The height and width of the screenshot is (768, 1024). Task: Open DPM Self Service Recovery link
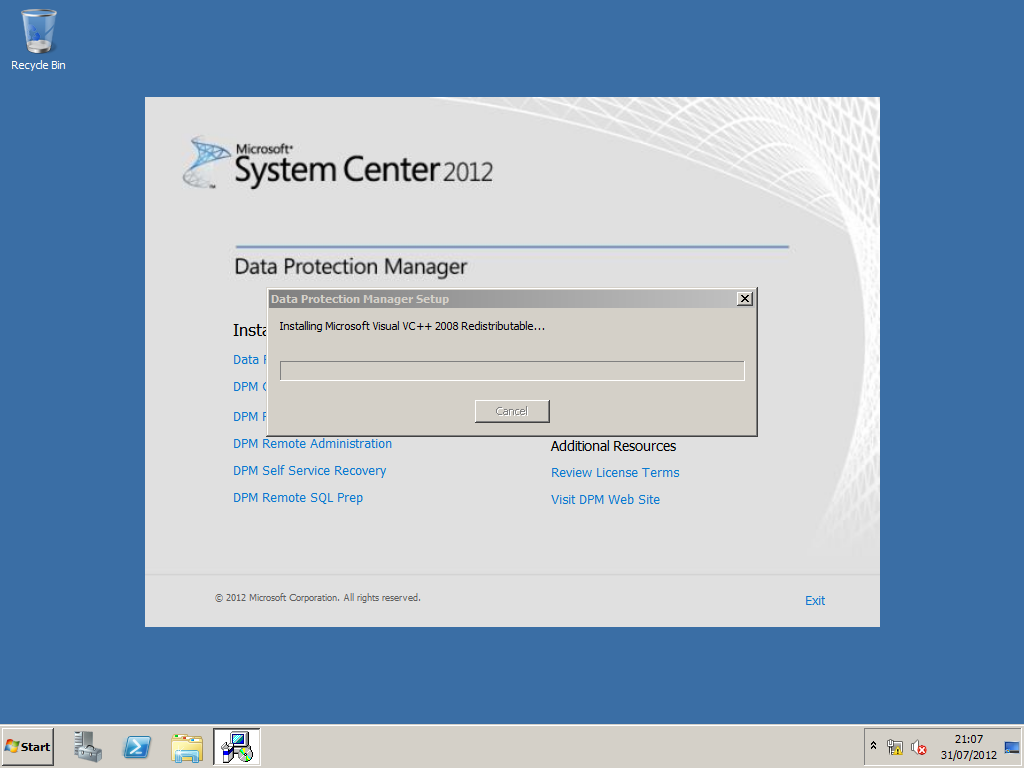coord(310,470)
